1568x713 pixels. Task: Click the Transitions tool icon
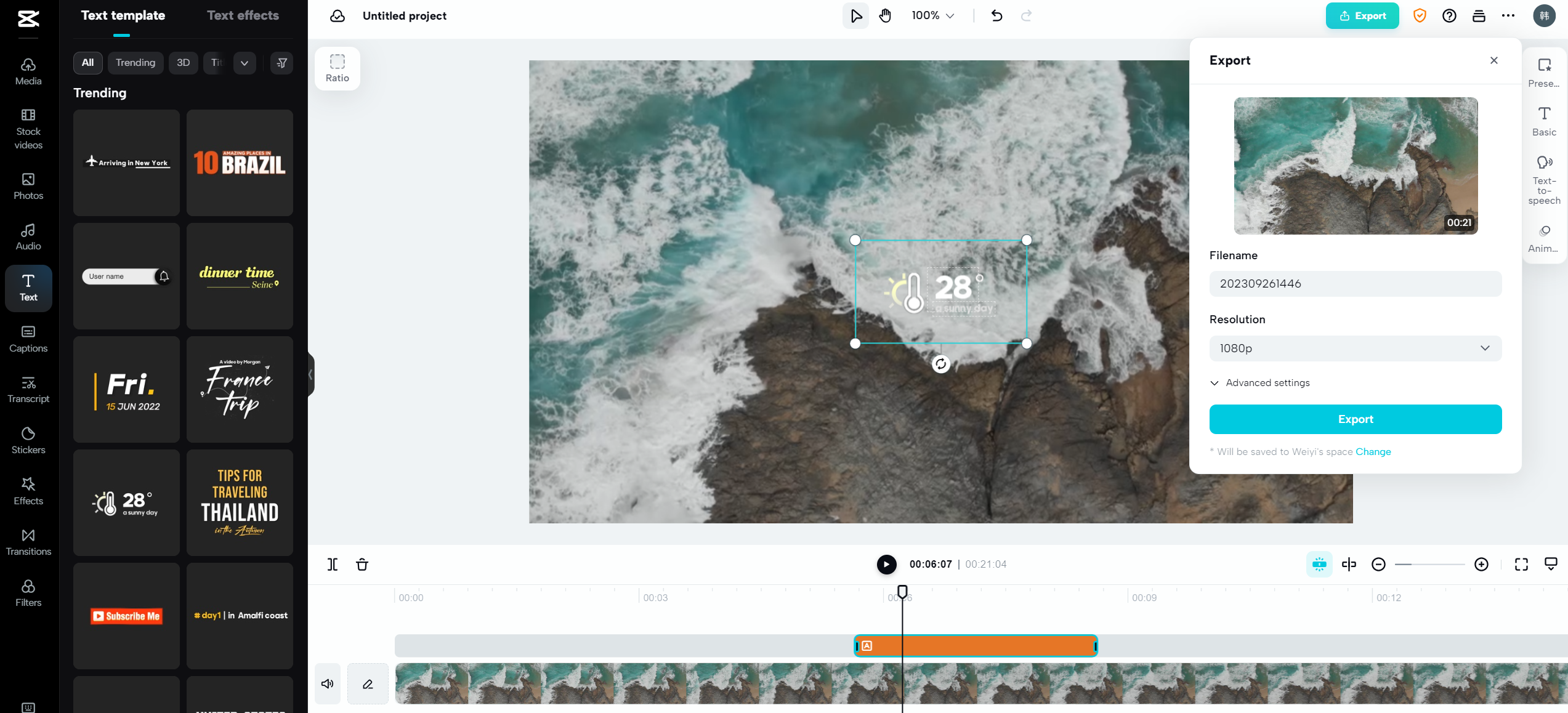[27, 541]
